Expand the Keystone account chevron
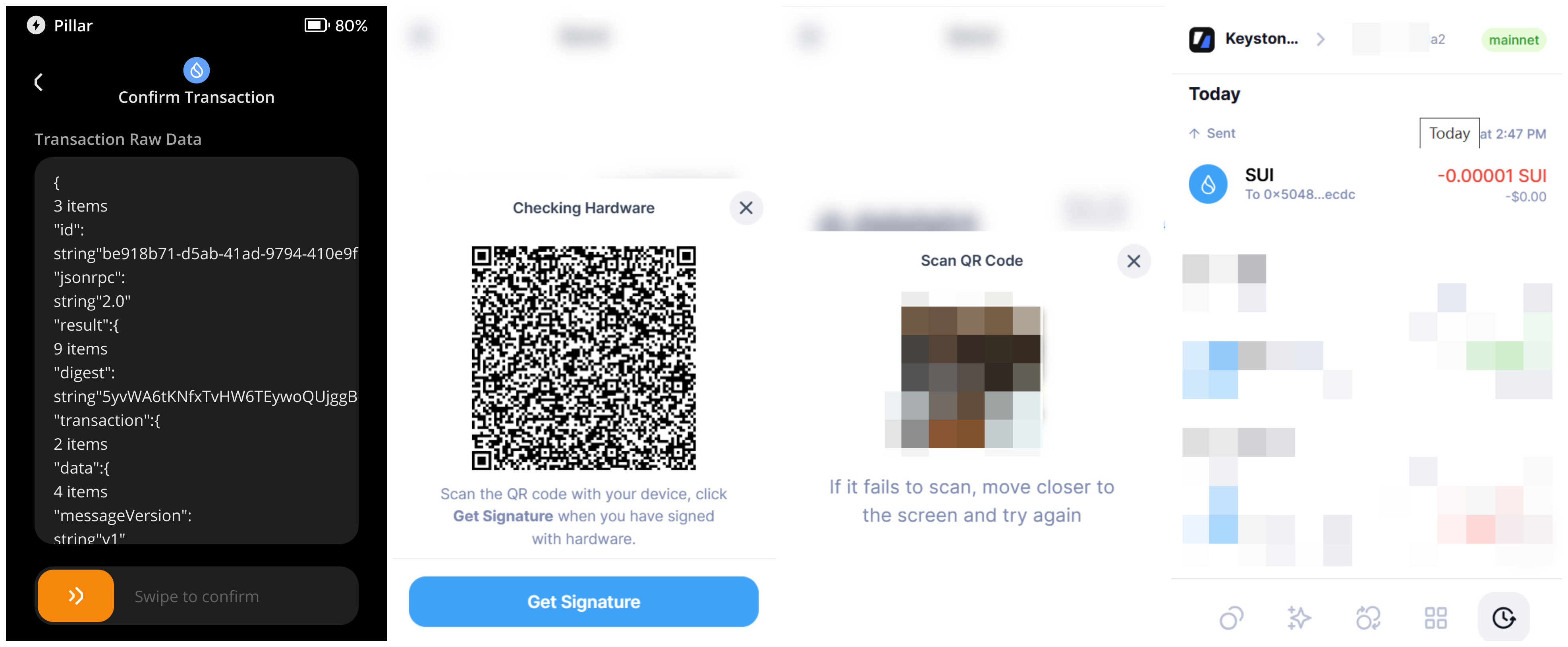The image size is (1568, 647). point(1320,40)
